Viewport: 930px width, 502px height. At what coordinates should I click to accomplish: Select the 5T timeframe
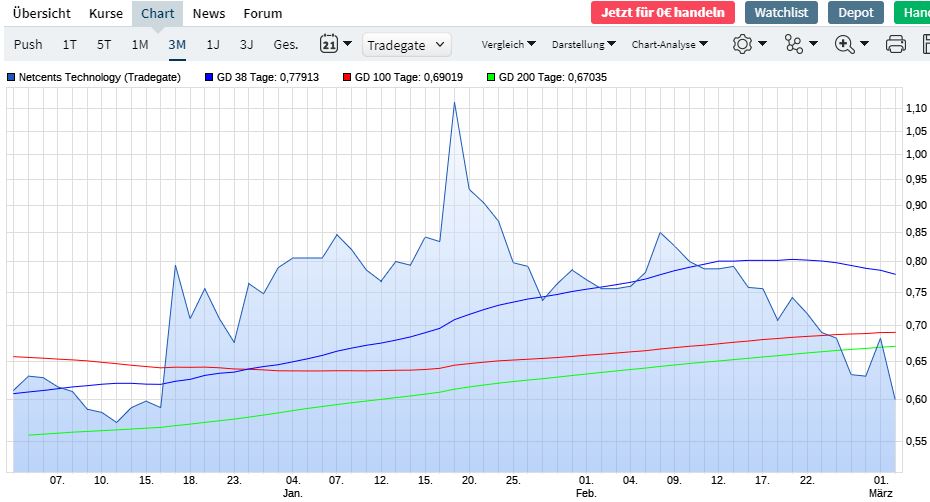point(104,45)
